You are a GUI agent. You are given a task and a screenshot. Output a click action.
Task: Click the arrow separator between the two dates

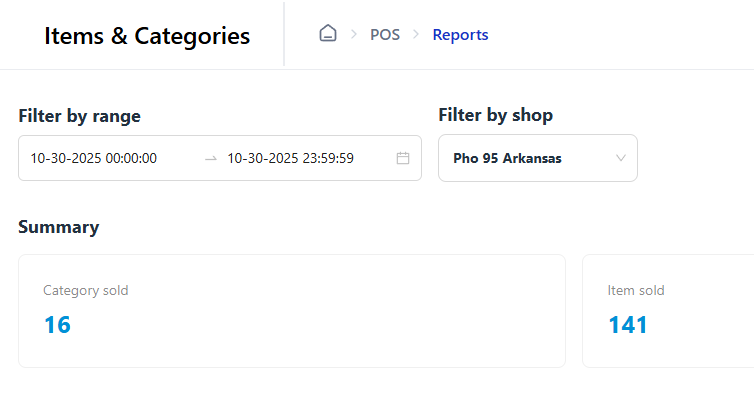pyautogui.click(x=210, y=158)
